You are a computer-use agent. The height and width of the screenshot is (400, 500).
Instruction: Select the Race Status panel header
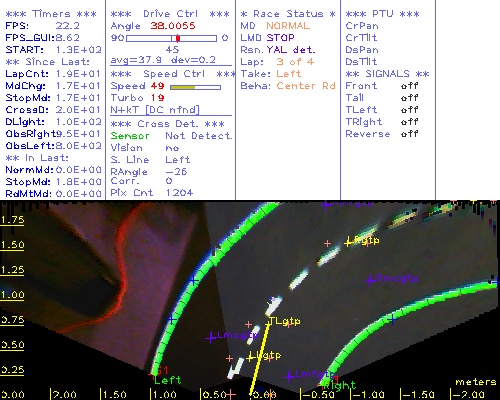(x=288, y=14)
